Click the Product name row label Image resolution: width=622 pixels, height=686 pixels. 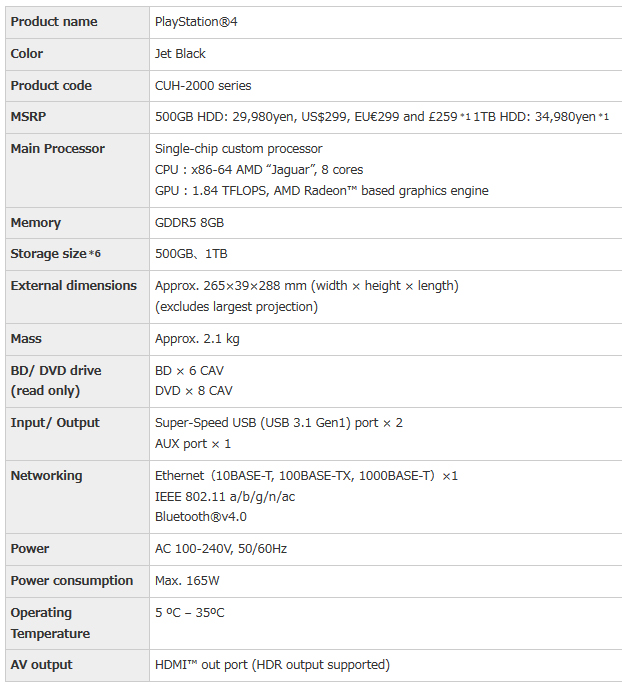(54, 22)
